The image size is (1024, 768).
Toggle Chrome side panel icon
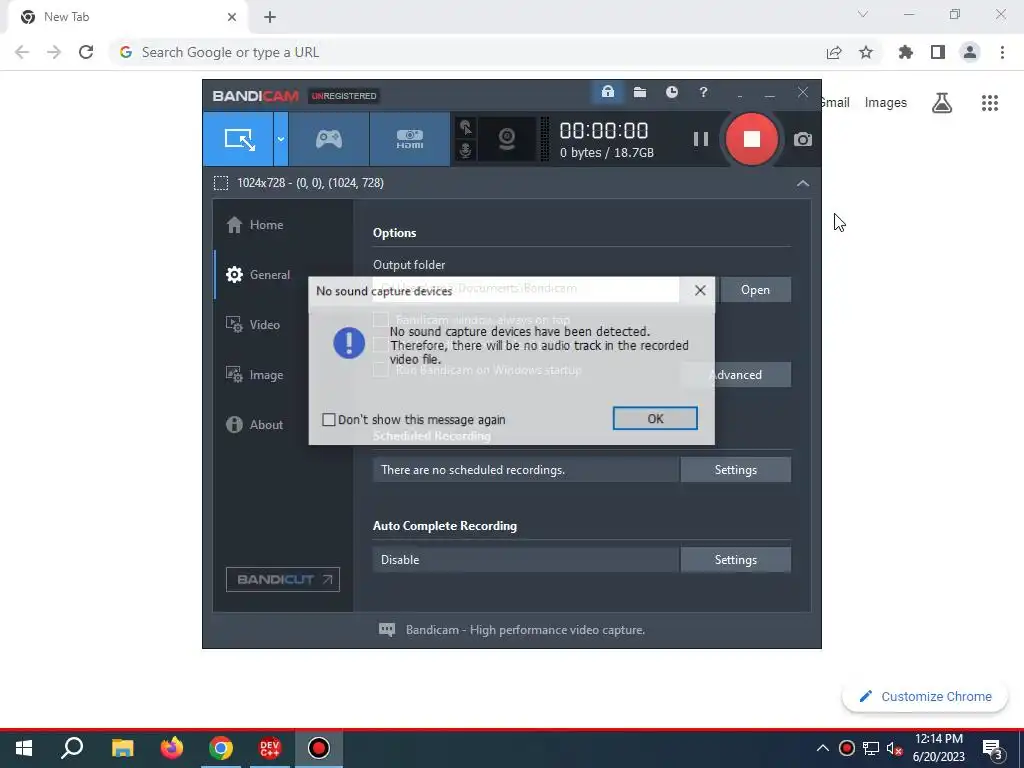[938, 52]
